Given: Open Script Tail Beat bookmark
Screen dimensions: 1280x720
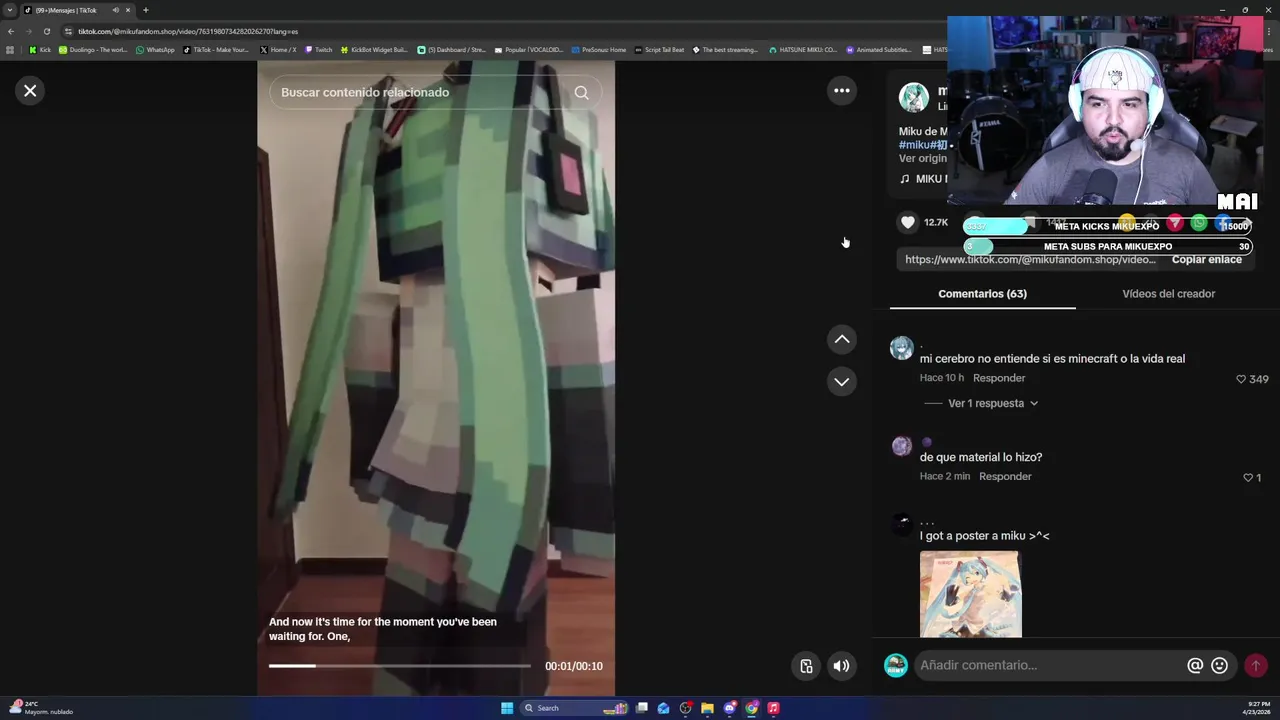Looking at the screenshot, I should click(660, 49).
